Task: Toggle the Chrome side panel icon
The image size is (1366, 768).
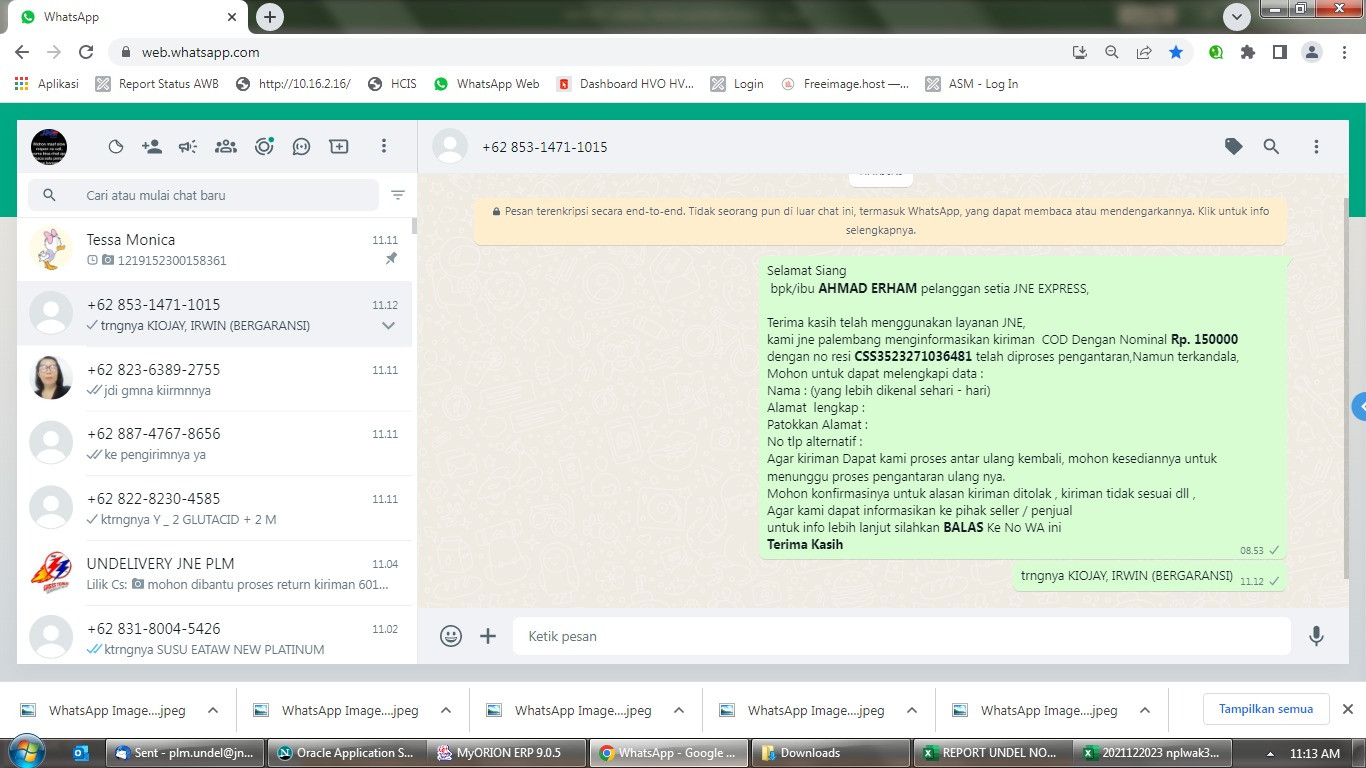Action: [1280, 52]
